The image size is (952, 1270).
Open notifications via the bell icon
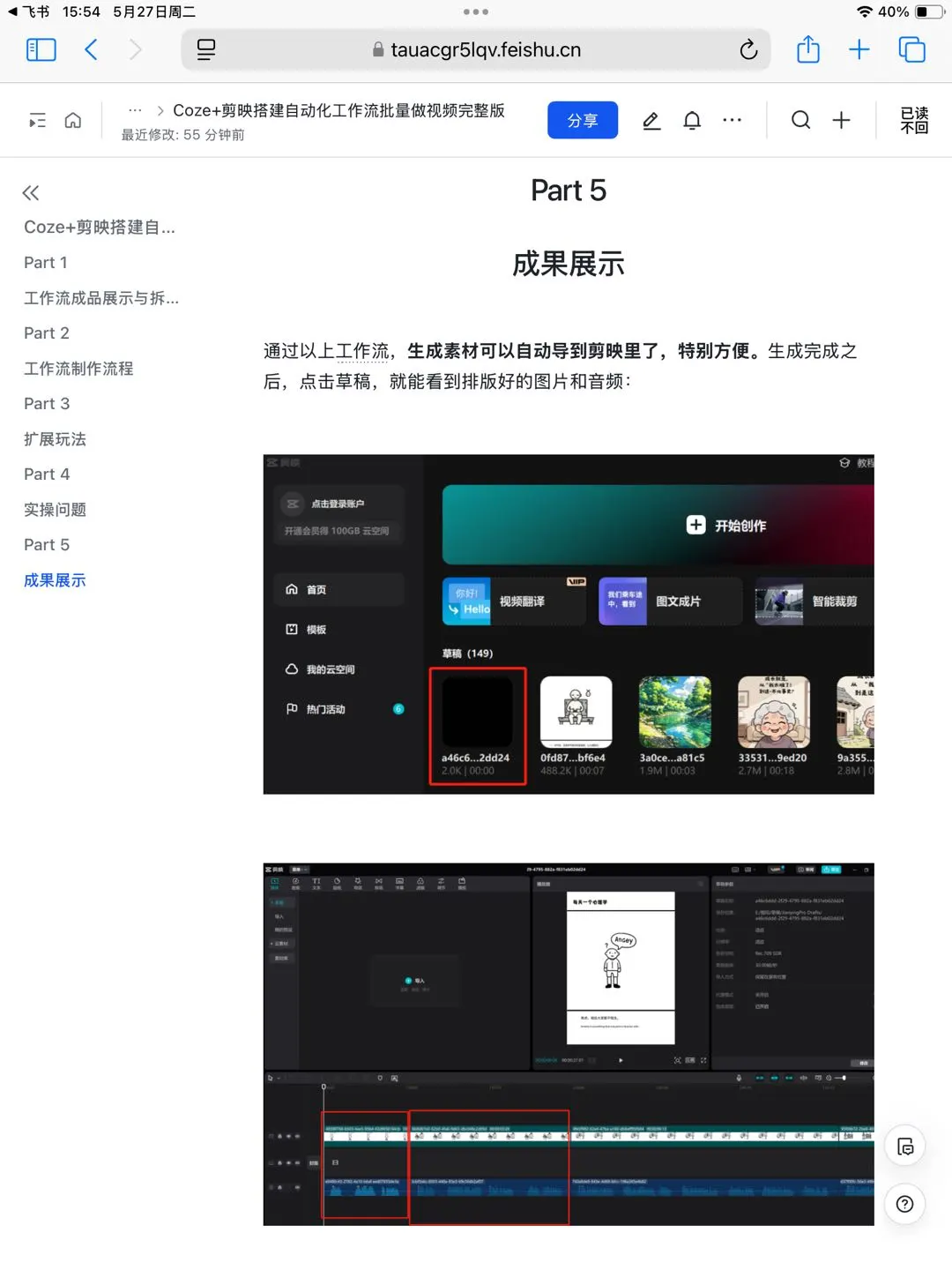tap(692, 120)
